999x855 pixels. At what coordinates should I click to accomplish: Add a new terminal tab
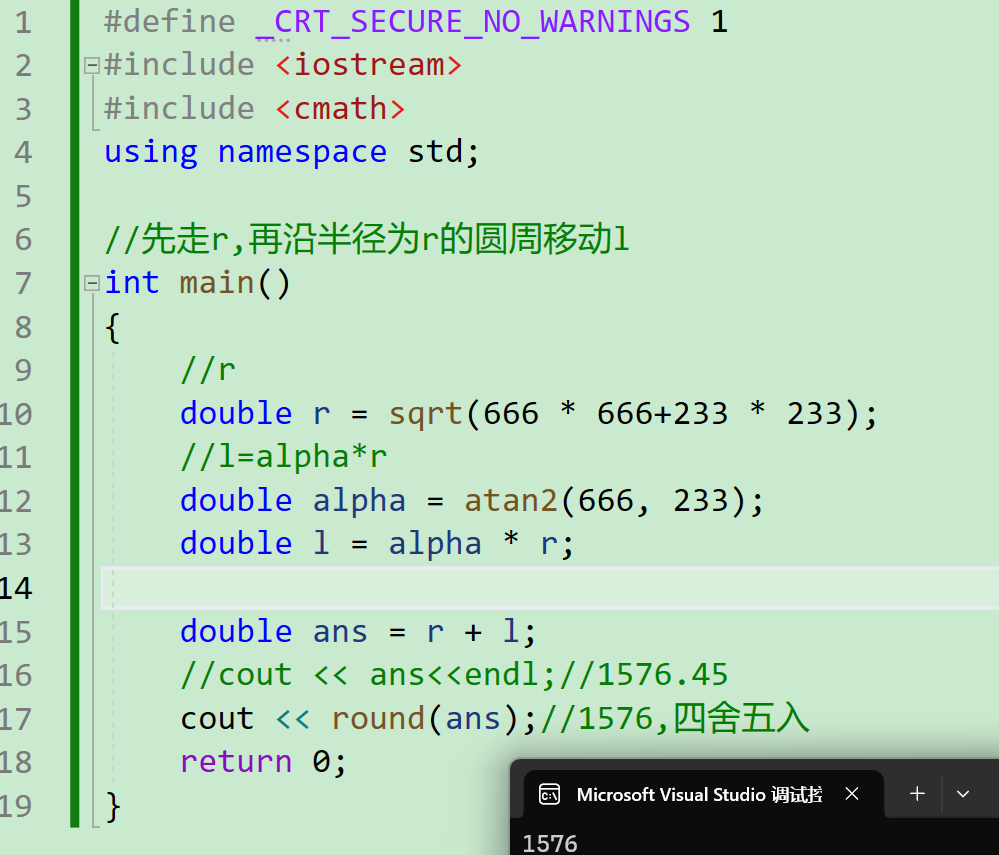pos(917,794)
